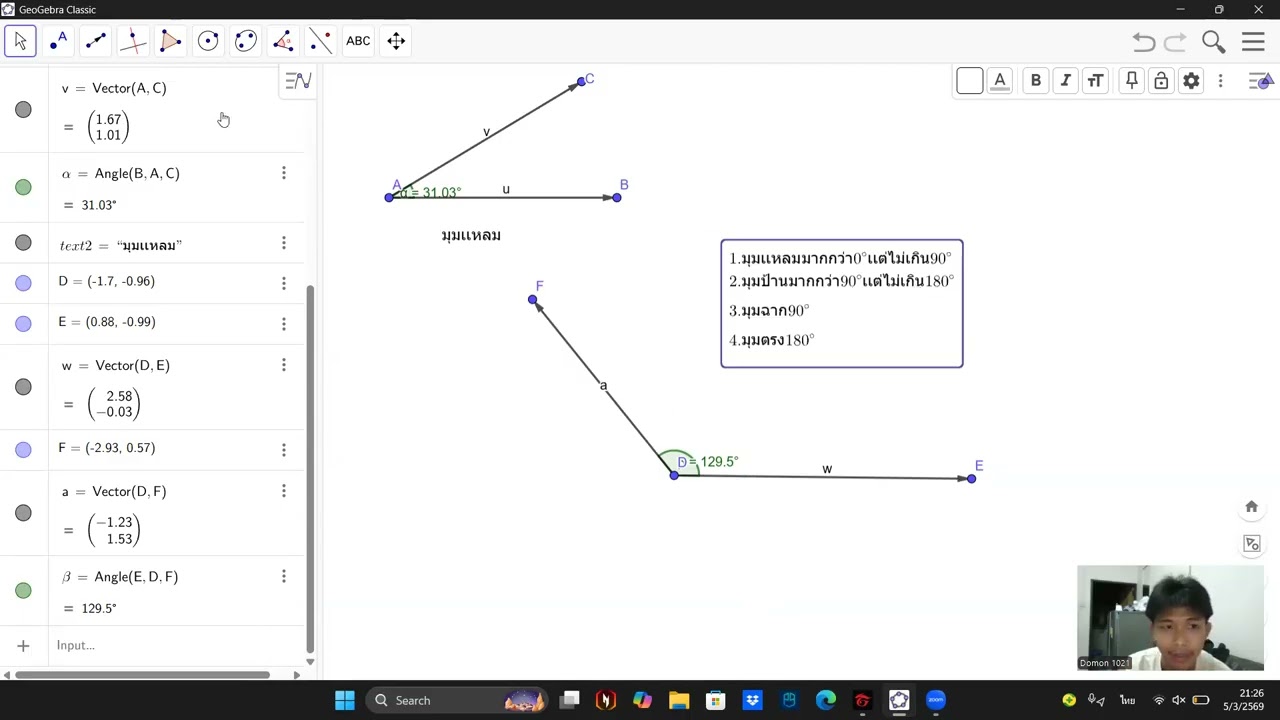The image size is (1280, 720).
Task: Click the zoom to fit button
Action: point(1251,544)
